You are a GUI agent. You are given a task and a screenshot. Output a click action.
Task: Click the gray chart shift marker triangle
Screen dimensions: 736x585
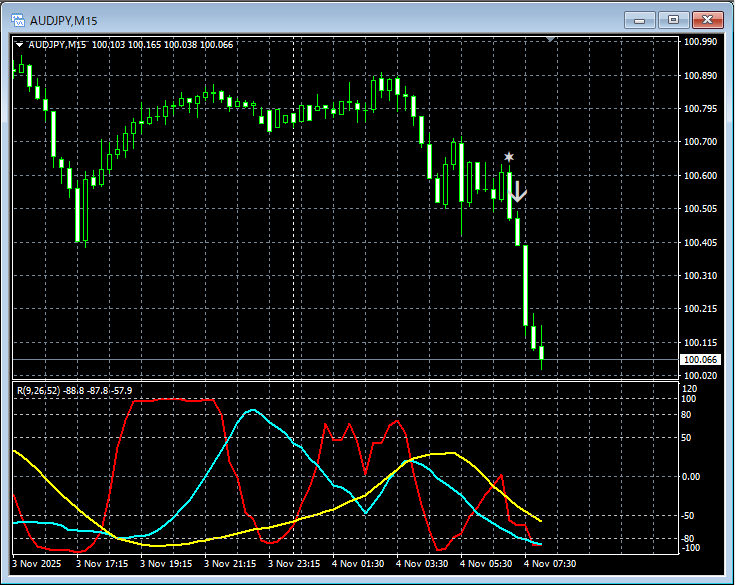pyautogui.click(x=551, y=39)
